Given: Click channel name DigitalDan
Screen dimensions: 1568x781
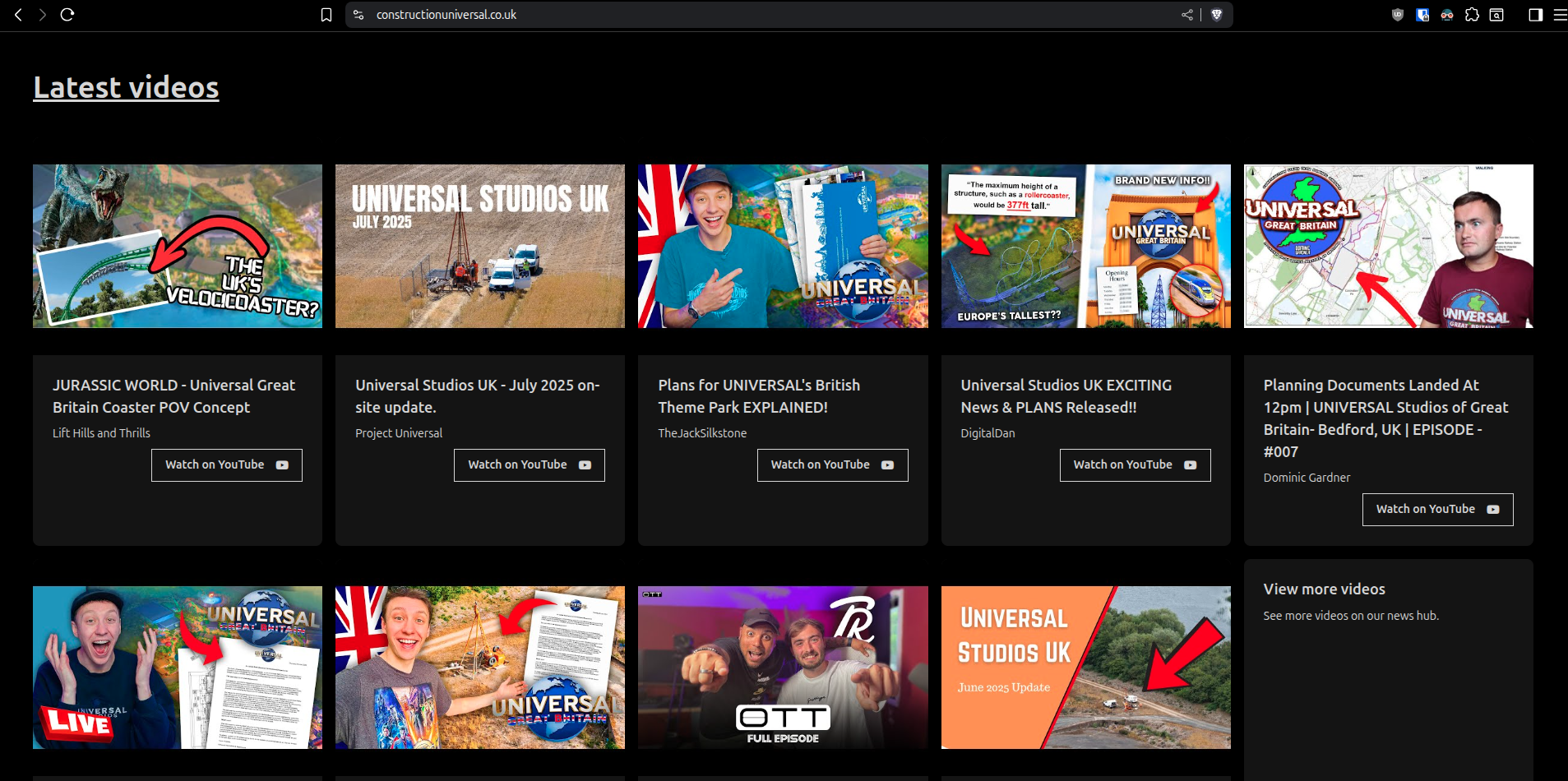Looking at the screenshot, I should [x=988, y=433].
